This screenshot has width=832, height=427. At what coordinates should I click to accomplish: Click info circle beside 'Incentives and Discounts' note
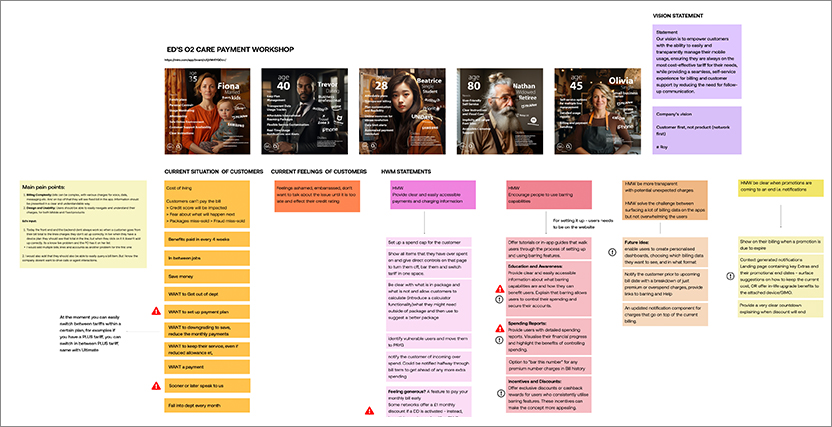click(x=499, y=393)
